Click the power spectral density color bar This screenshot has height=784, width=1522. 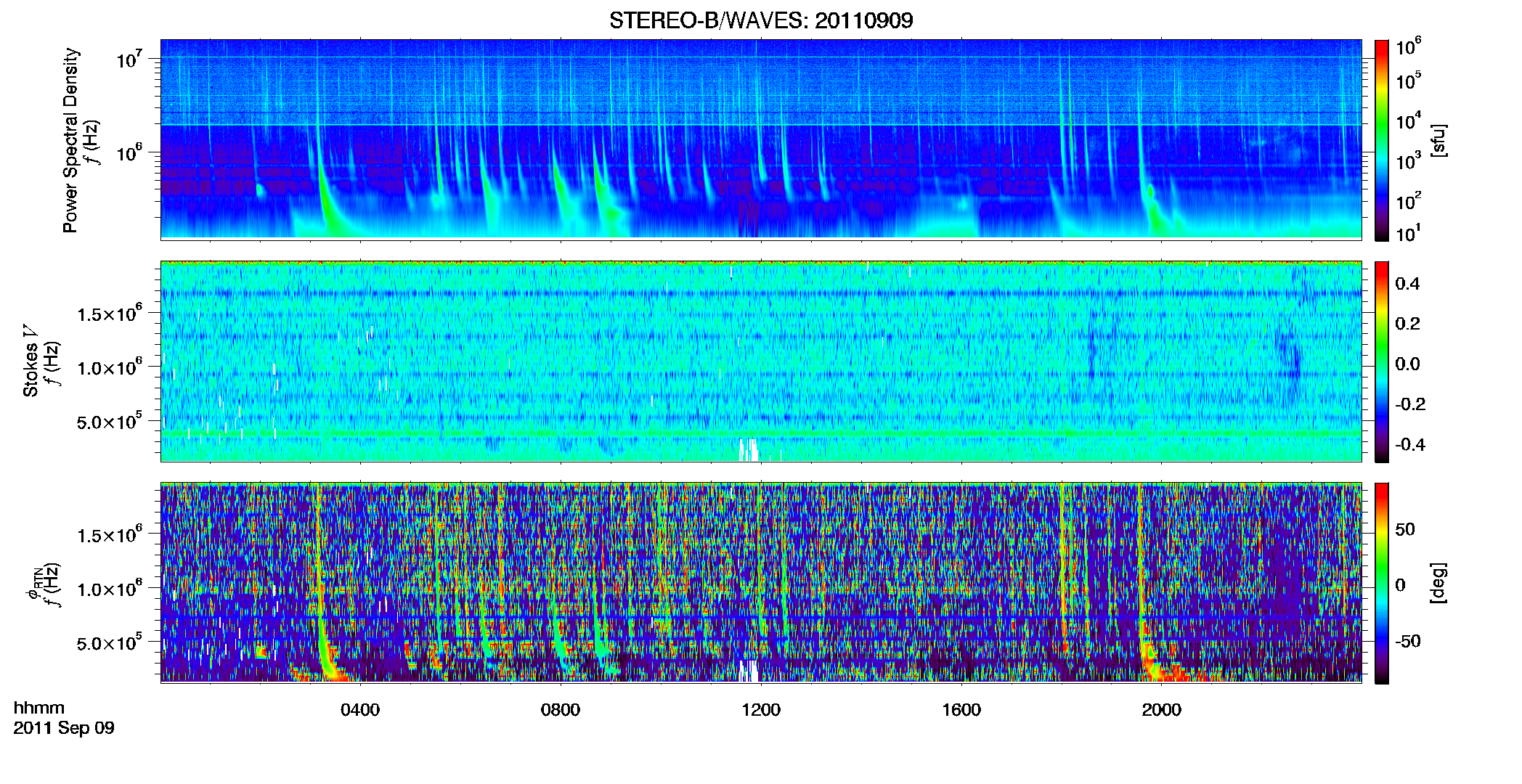(x=1382, y=140)
